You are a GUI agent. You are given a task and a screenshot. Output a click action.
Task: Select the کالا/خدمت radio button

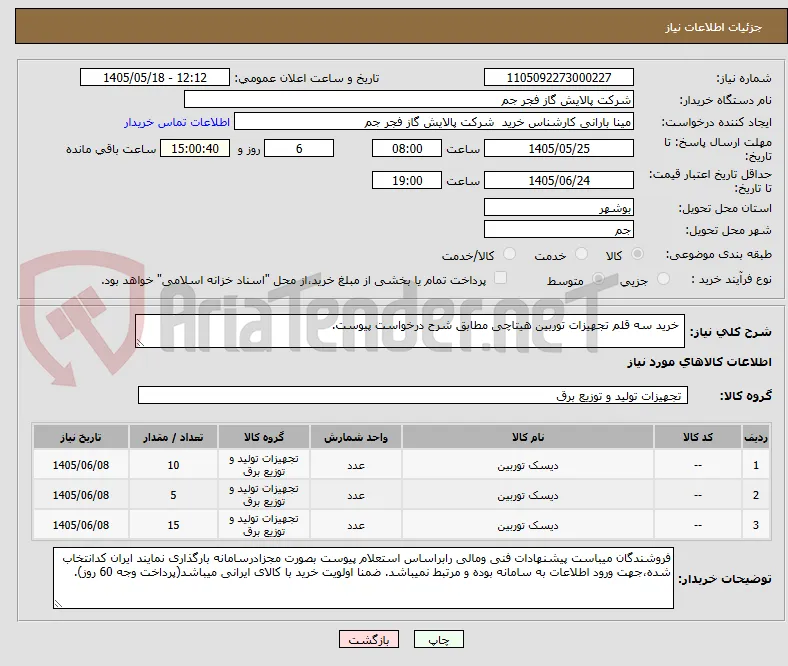[510, 254]
